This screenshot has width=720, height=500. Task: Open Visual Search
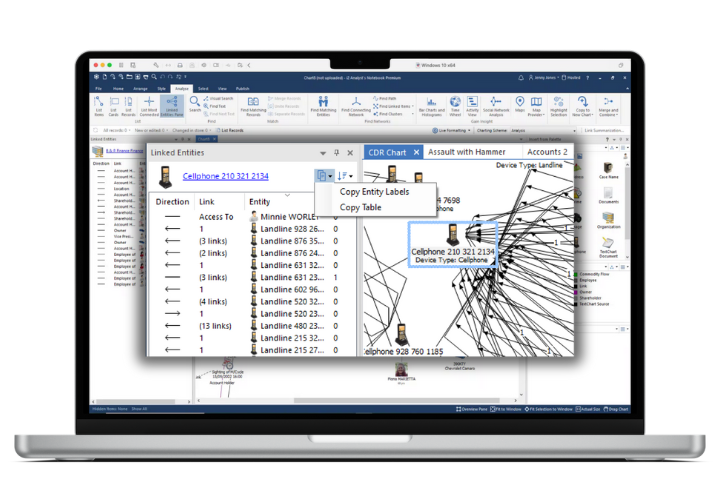pyautogui.click(x=219, y=98)
